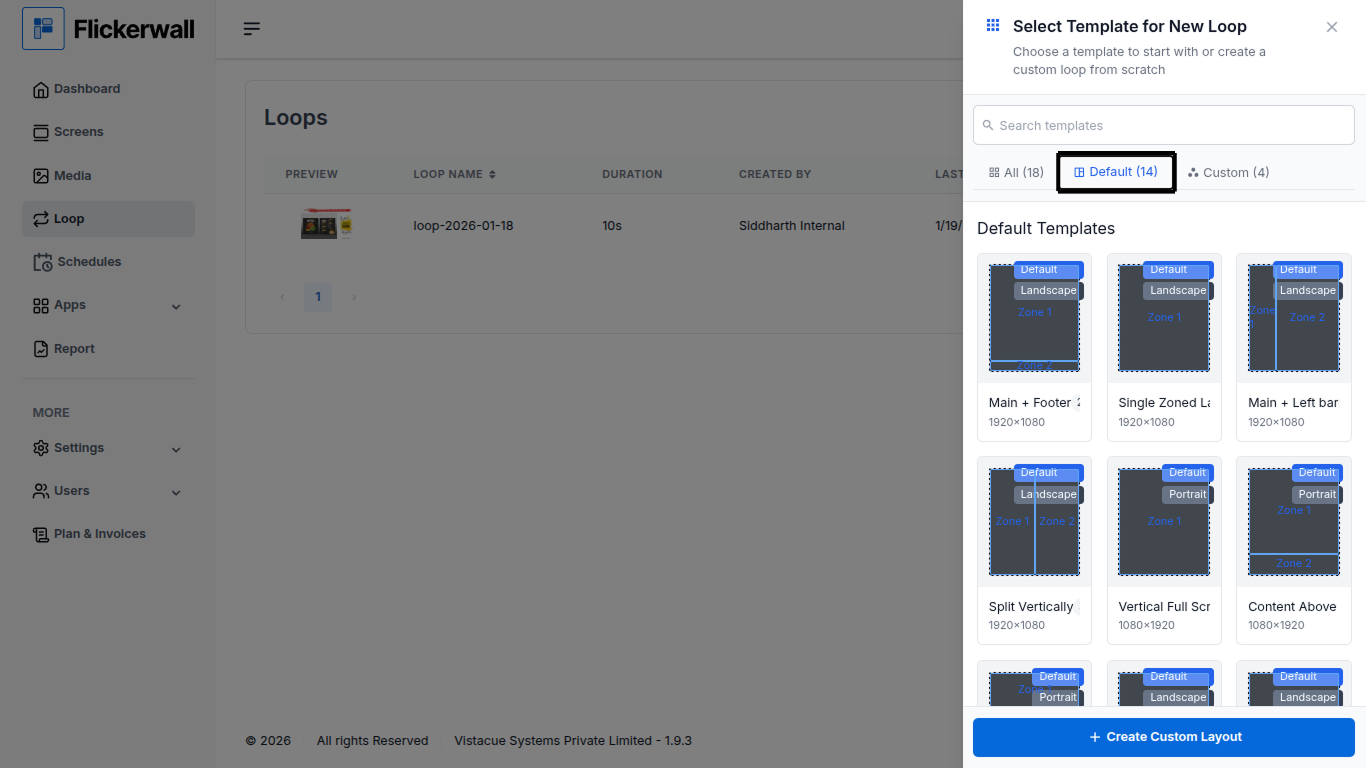Go to page 1 of loops
This screenshot has width=1366, height=768.
tap(318, 297)
